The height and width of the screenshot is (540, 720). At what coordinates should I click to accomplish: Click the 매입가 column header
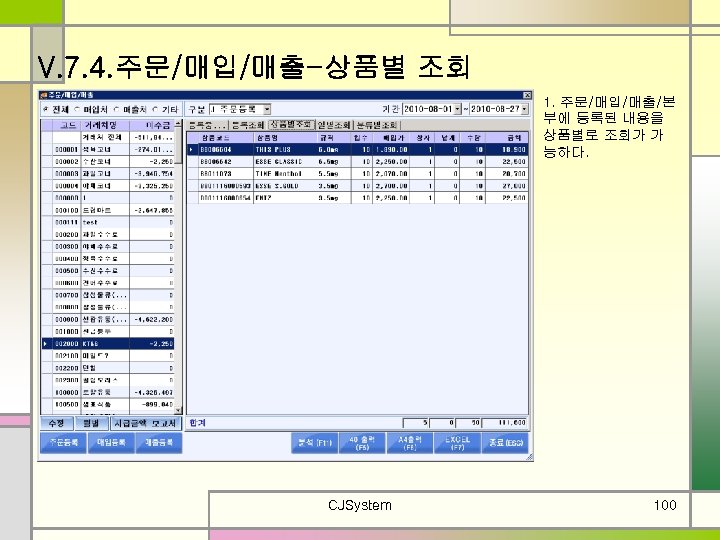[391, 137]
